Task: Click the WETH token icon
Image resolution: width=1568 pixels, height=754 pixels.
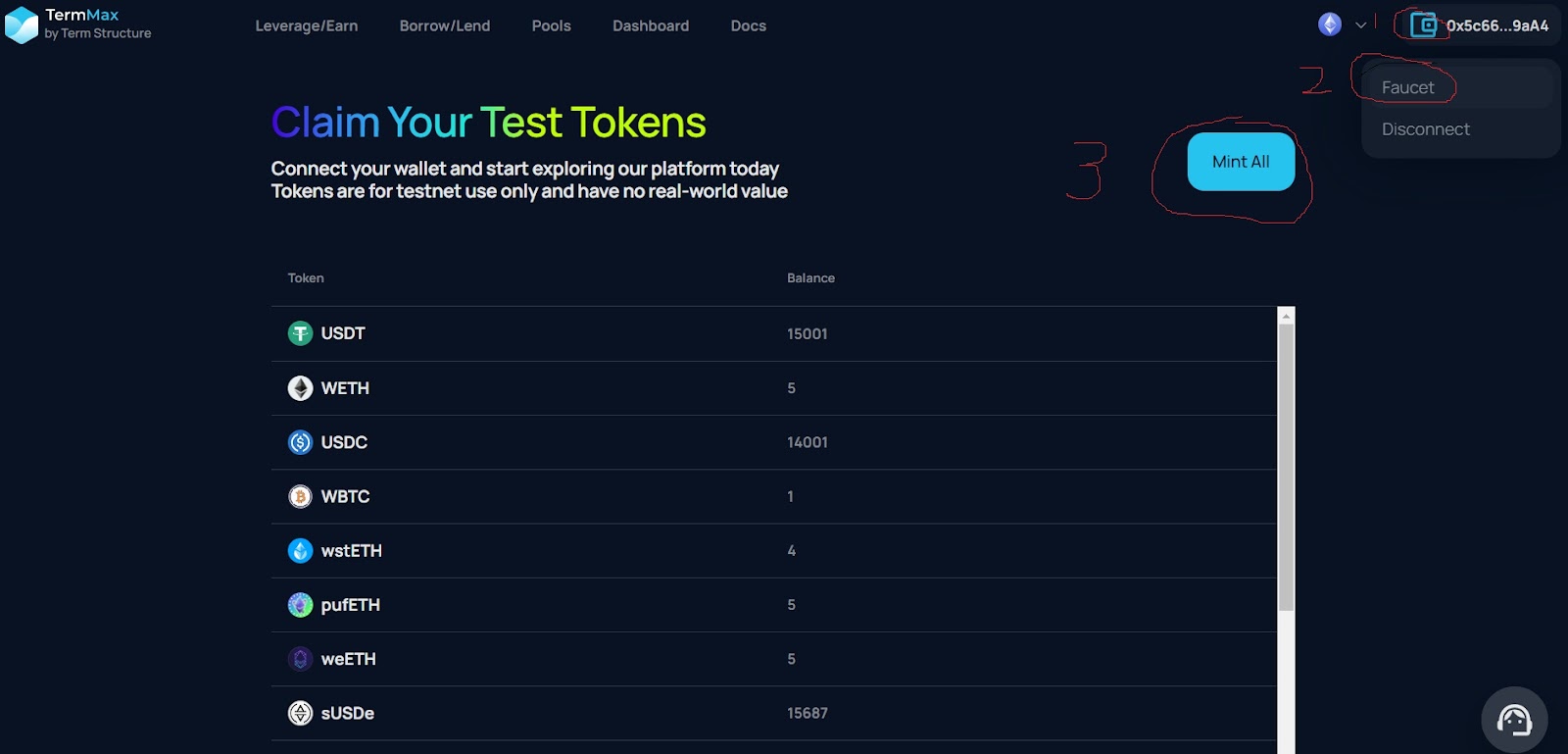Action: click(300, 388)
